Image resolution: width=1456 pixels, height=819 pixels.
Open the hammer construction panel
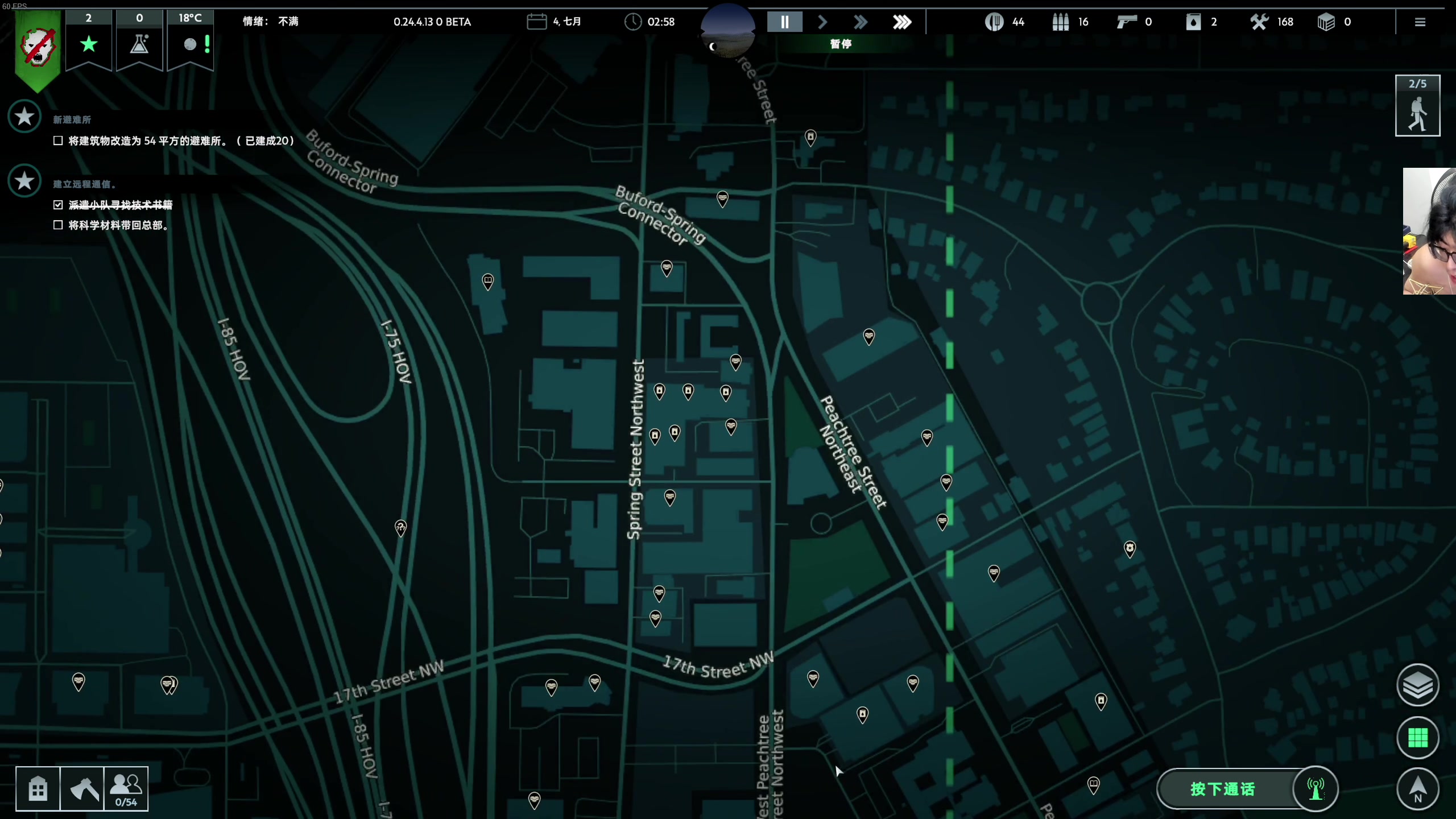click(x=82, y=789)
